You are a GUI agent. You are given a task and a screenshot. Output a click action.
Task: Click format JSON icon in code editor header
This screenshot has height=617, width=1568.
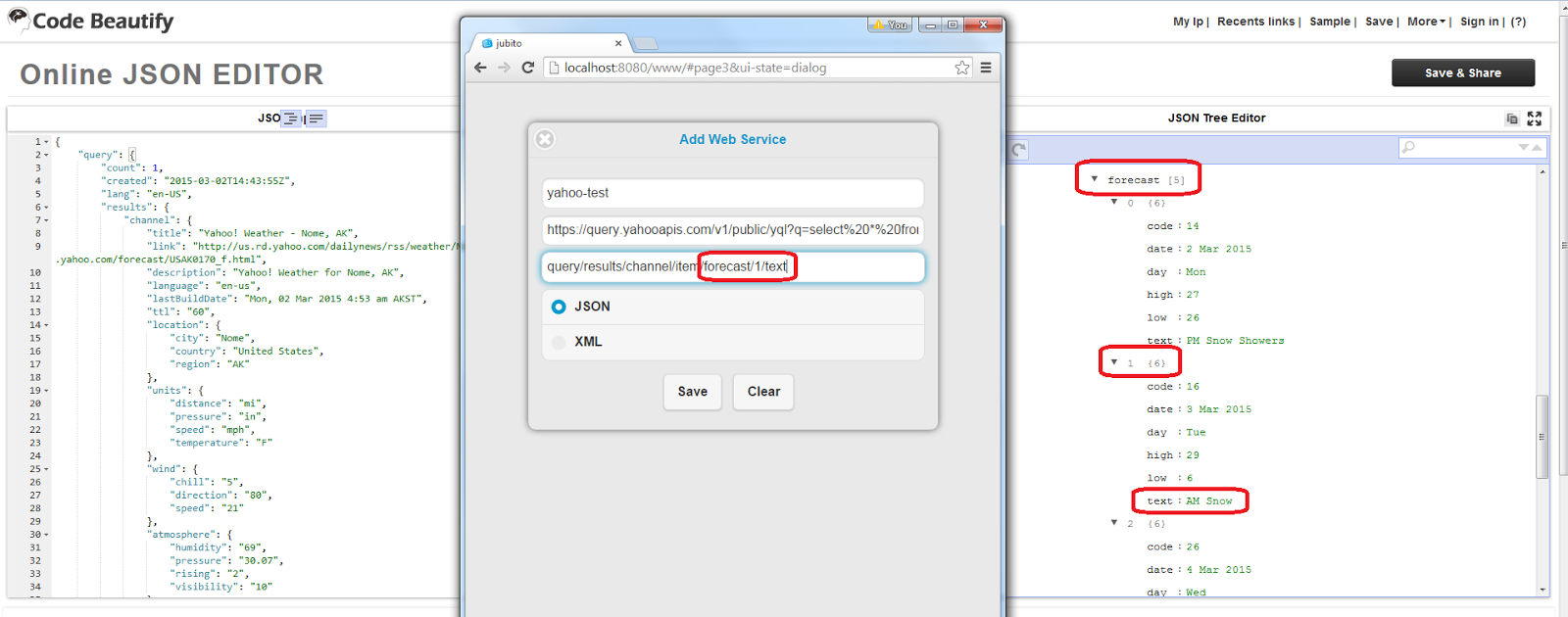pos(291,119)
